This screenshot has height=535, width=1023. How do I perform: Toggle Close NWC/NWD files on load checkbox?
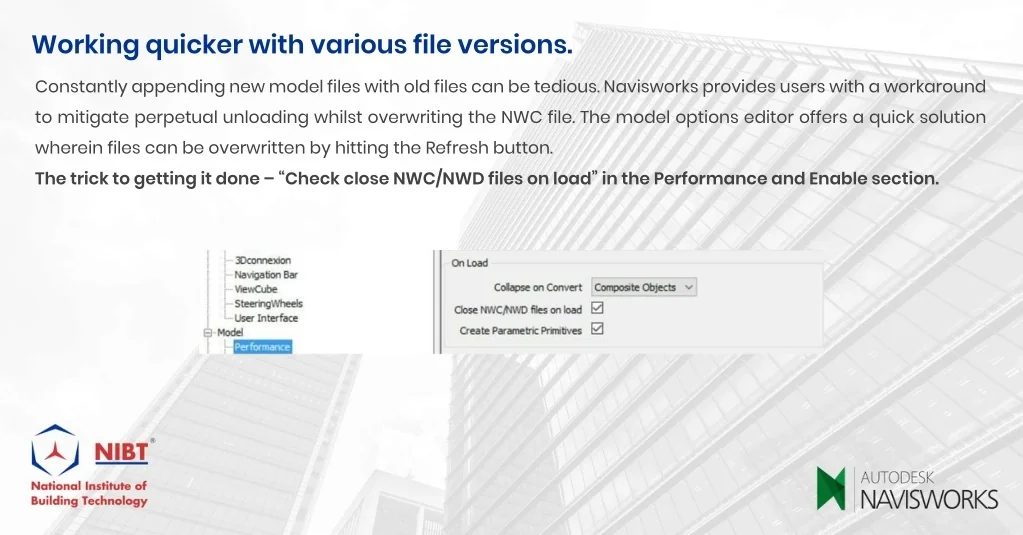click(x=598, y=309)
